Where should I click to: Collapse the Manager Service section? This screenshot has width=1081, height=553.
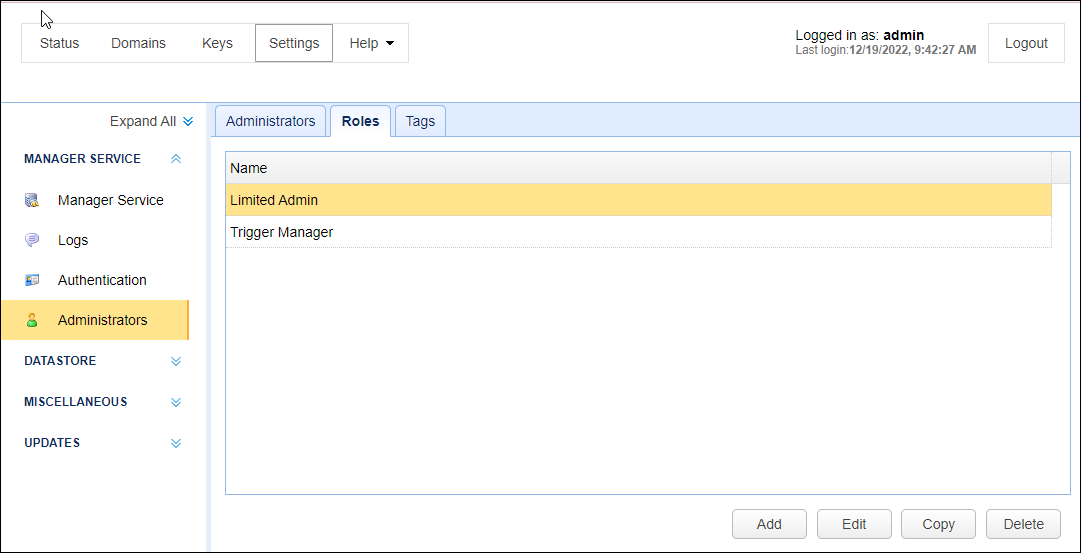pyautogui.click(x=176, y=159)
